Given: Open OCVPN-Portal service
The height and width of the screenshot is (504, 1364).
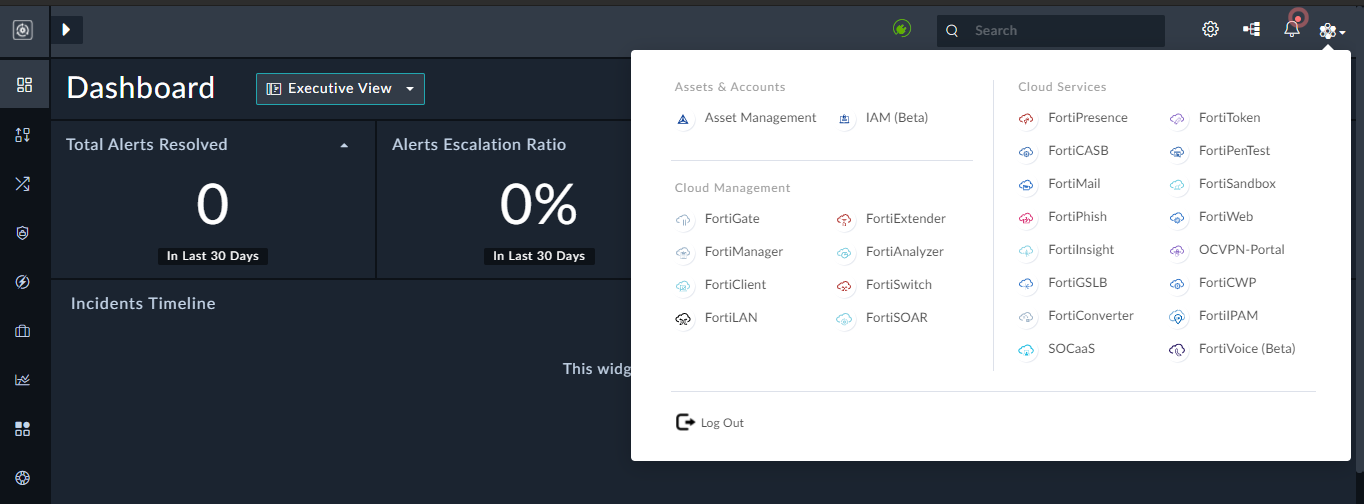Looking at the screenshot, I should click(x=1241, y=250).
